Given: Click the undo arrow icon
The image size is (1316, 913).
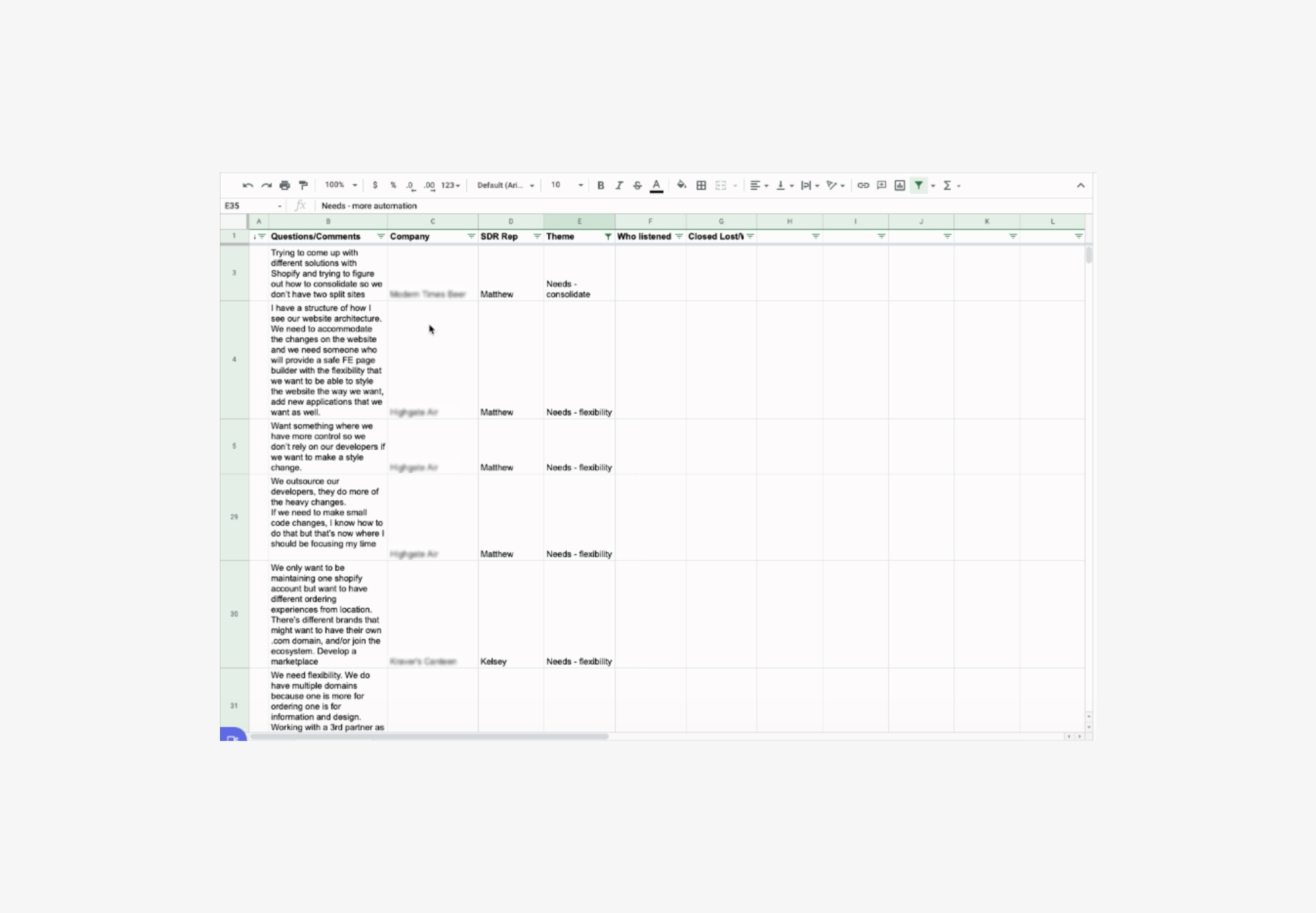Looking at the screenshot, I should pyautogui.click(x=248, y=185).
